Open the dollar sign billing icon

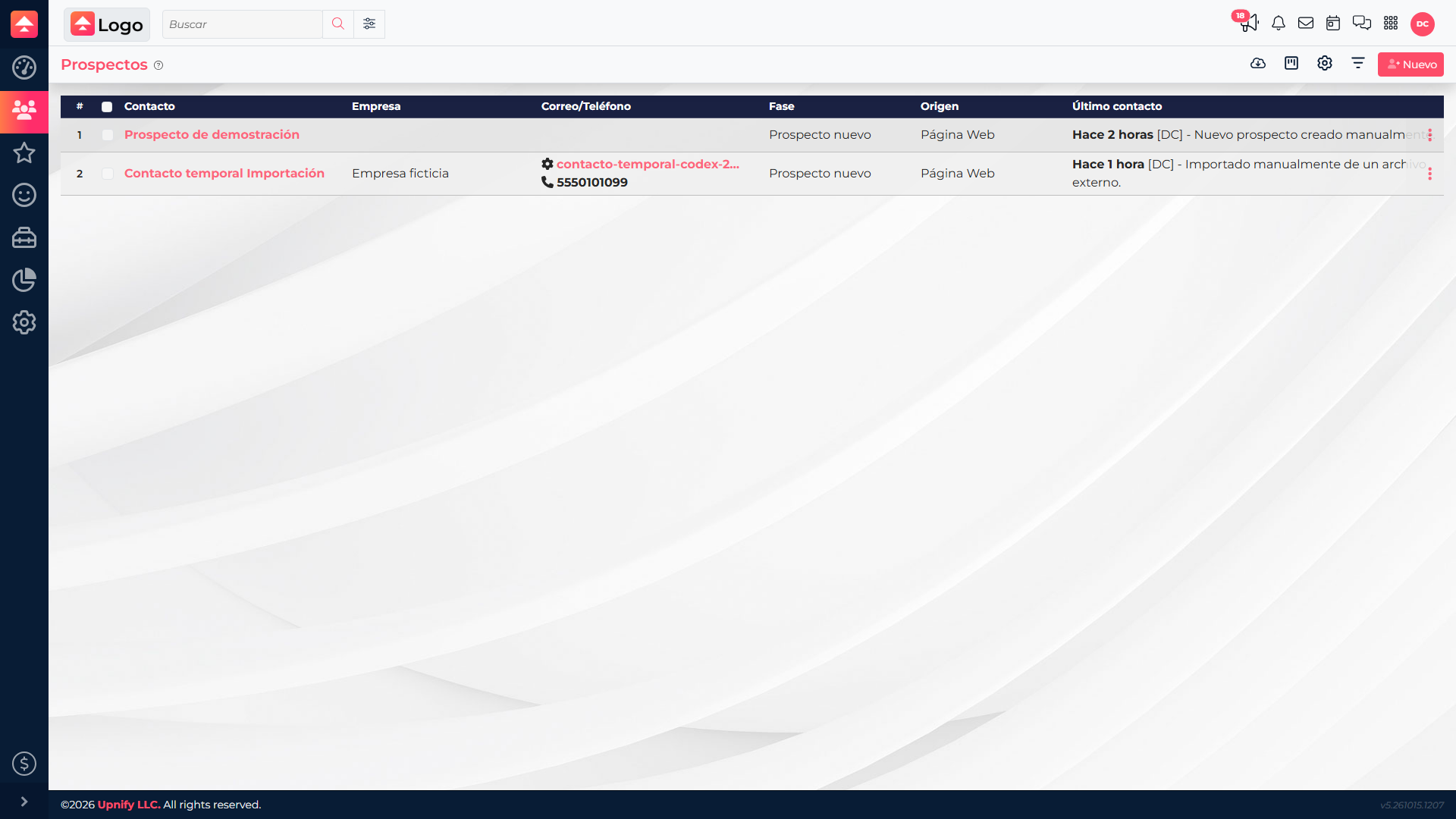pos(24,764)
